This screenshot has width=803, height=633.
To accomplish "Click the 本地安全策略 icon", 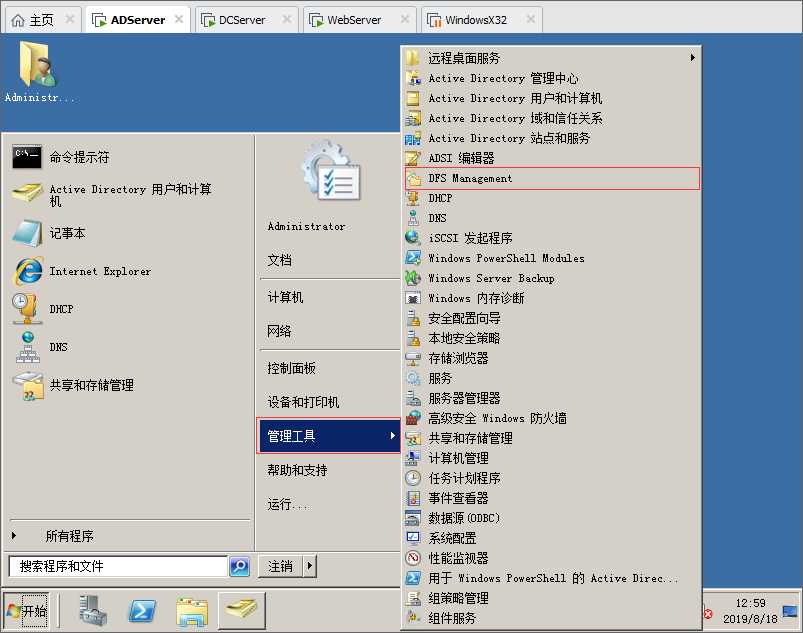I will (x=413, y=338).
